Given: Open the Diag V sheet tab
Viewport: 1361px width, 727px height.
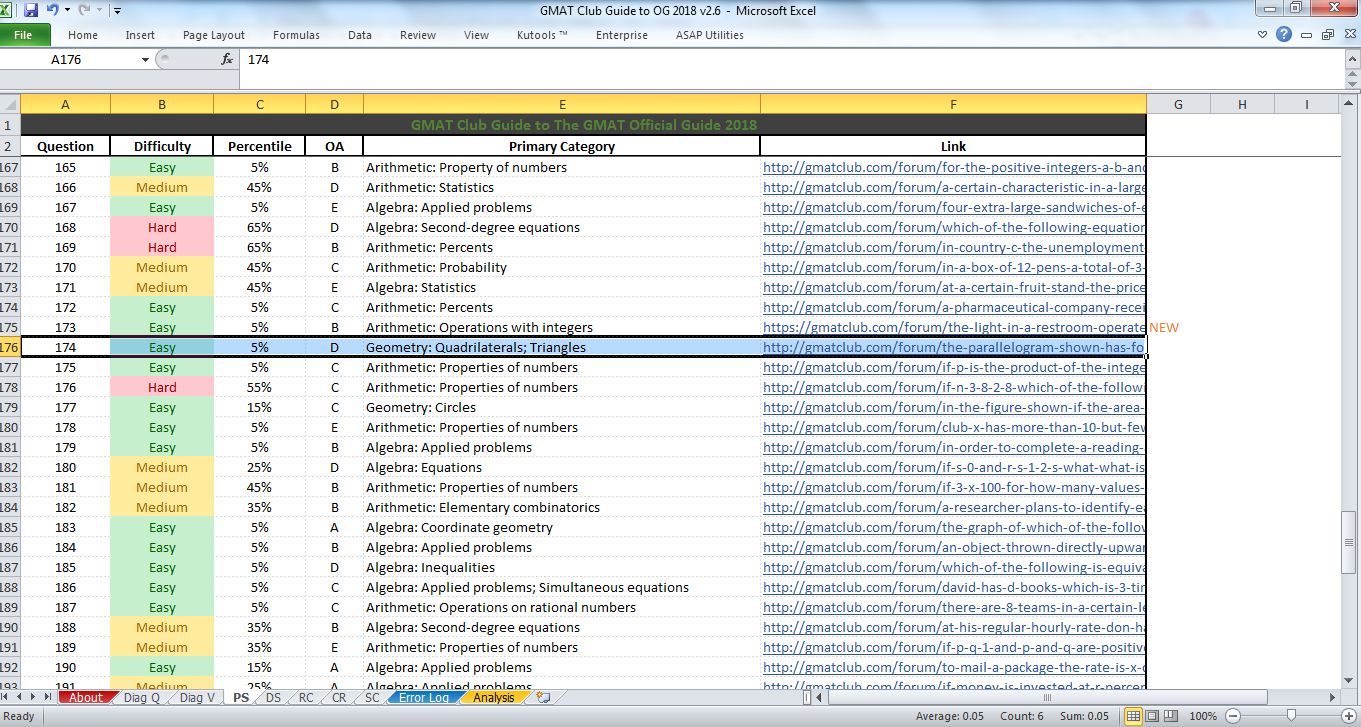Looking at the screenshot, I should 197,697.
